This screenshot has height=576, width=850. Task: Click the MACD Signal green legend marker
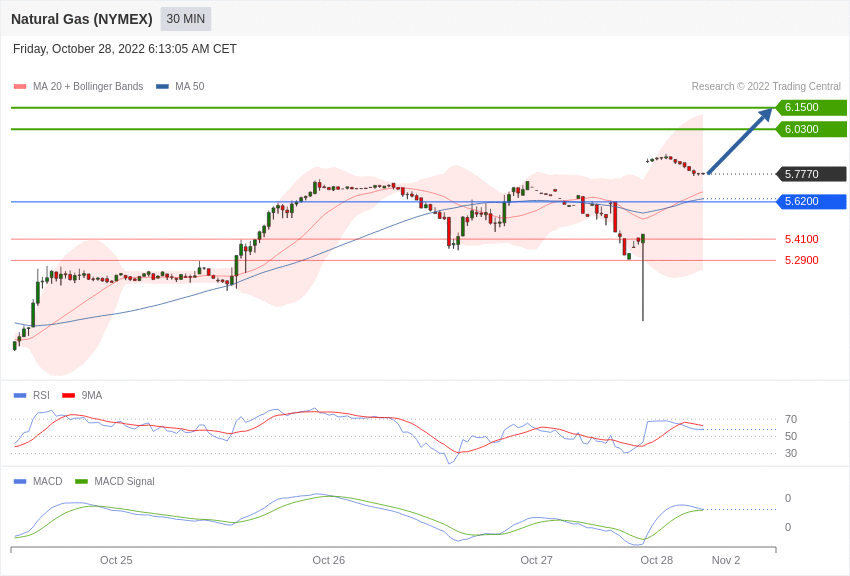[x=81, y=482]
